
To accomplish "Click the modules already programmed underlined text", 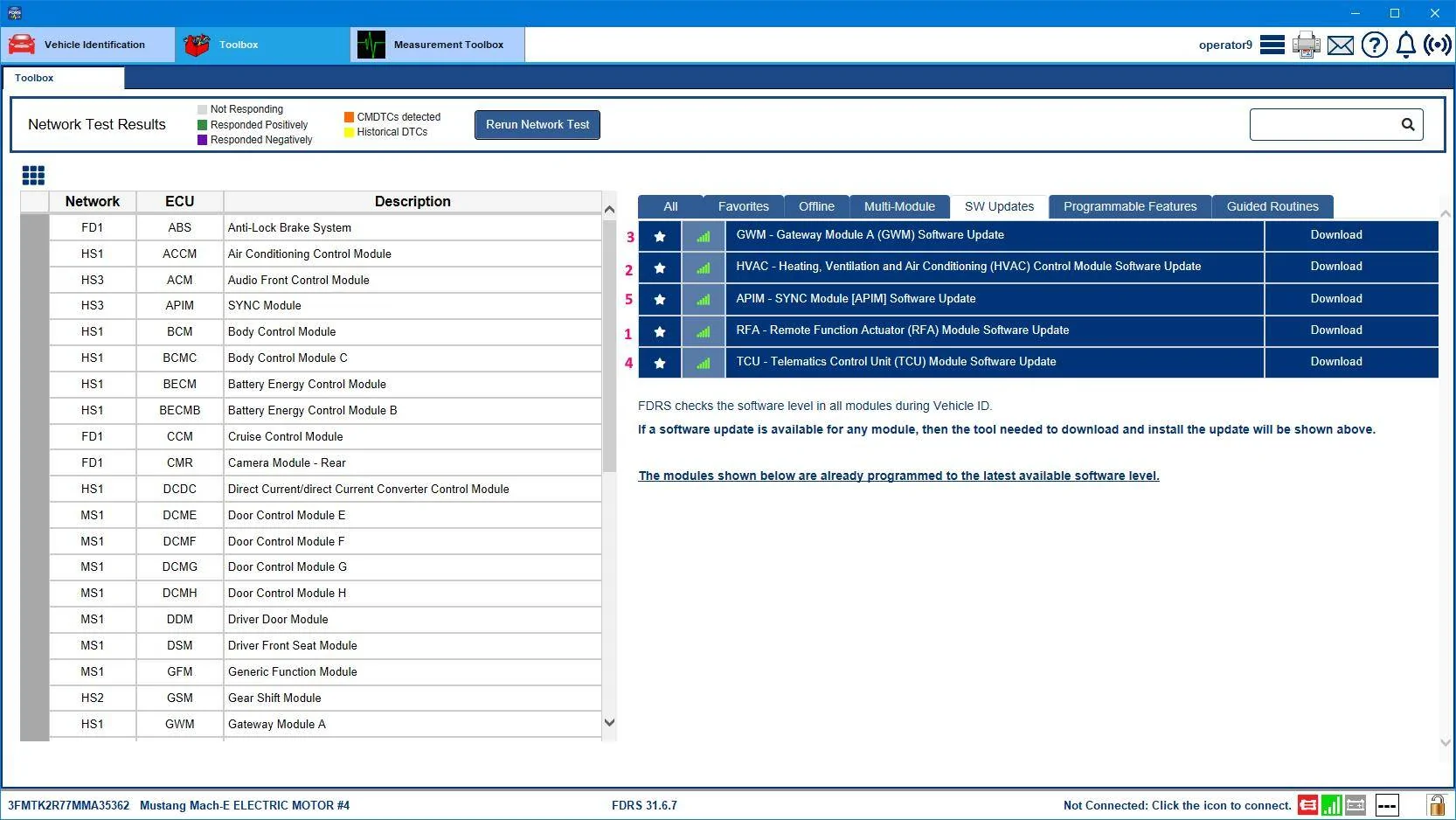I will [898, 476].
